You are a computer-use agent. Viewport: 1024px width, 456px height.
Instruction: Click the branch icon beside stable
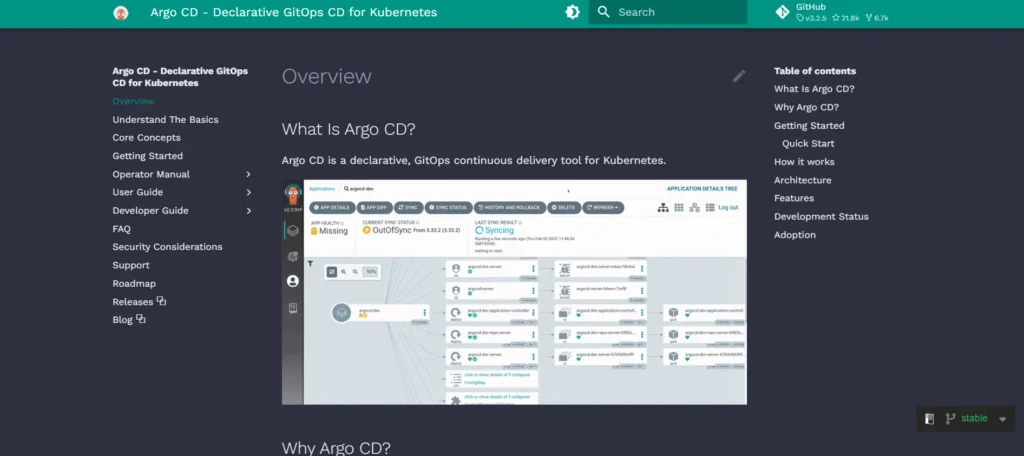(950, 419)
